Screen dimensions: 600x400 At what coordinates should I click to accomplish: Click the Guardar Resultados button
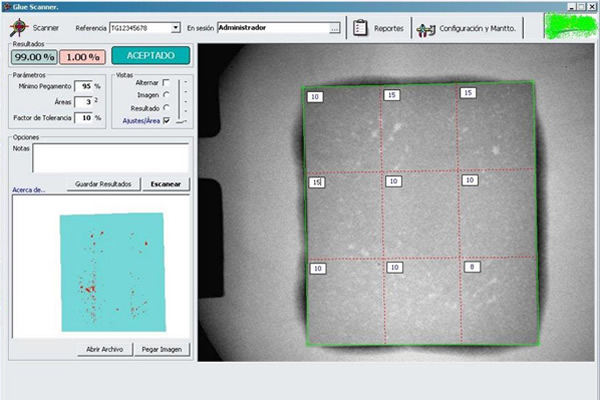(101, 184)
